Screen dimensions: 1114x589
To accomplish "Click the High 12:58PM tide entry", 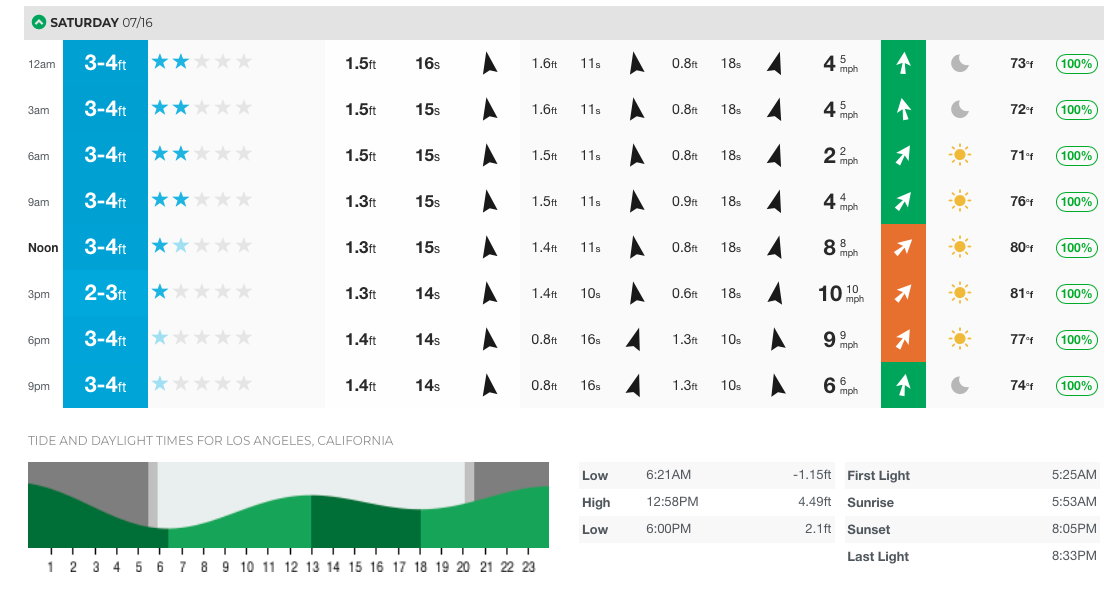I will (706, 502).
